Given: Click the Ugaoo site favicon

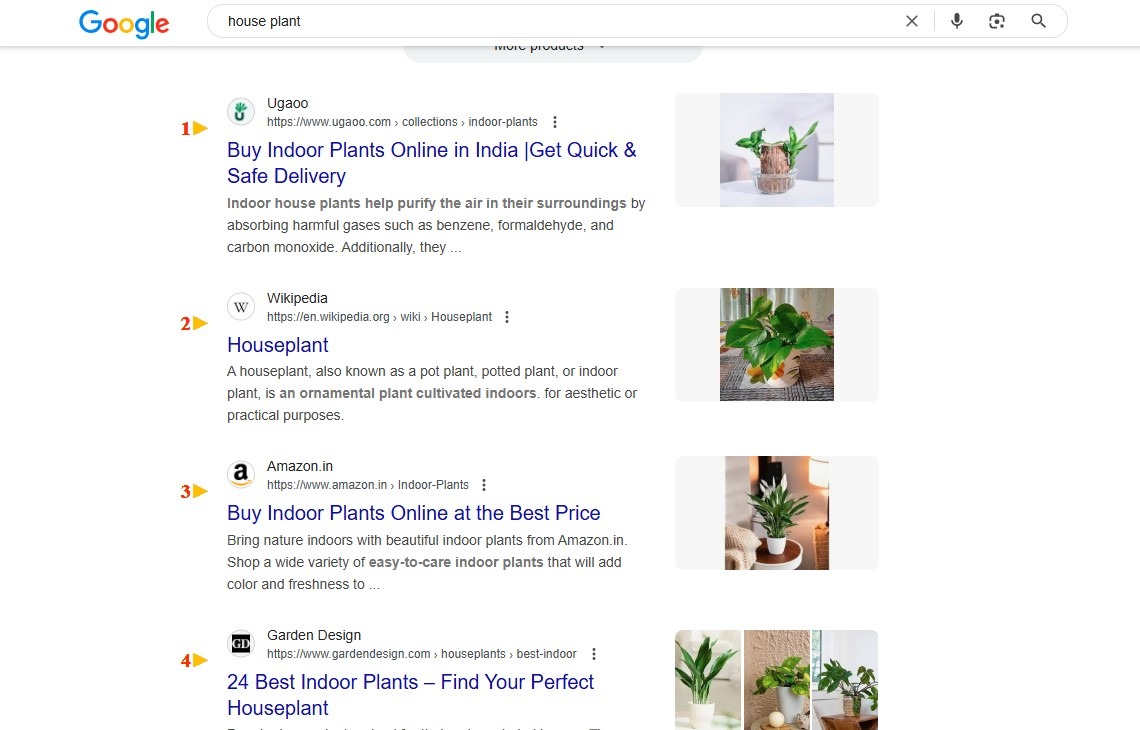Looking at the screenshot, I should coord(241,112).
